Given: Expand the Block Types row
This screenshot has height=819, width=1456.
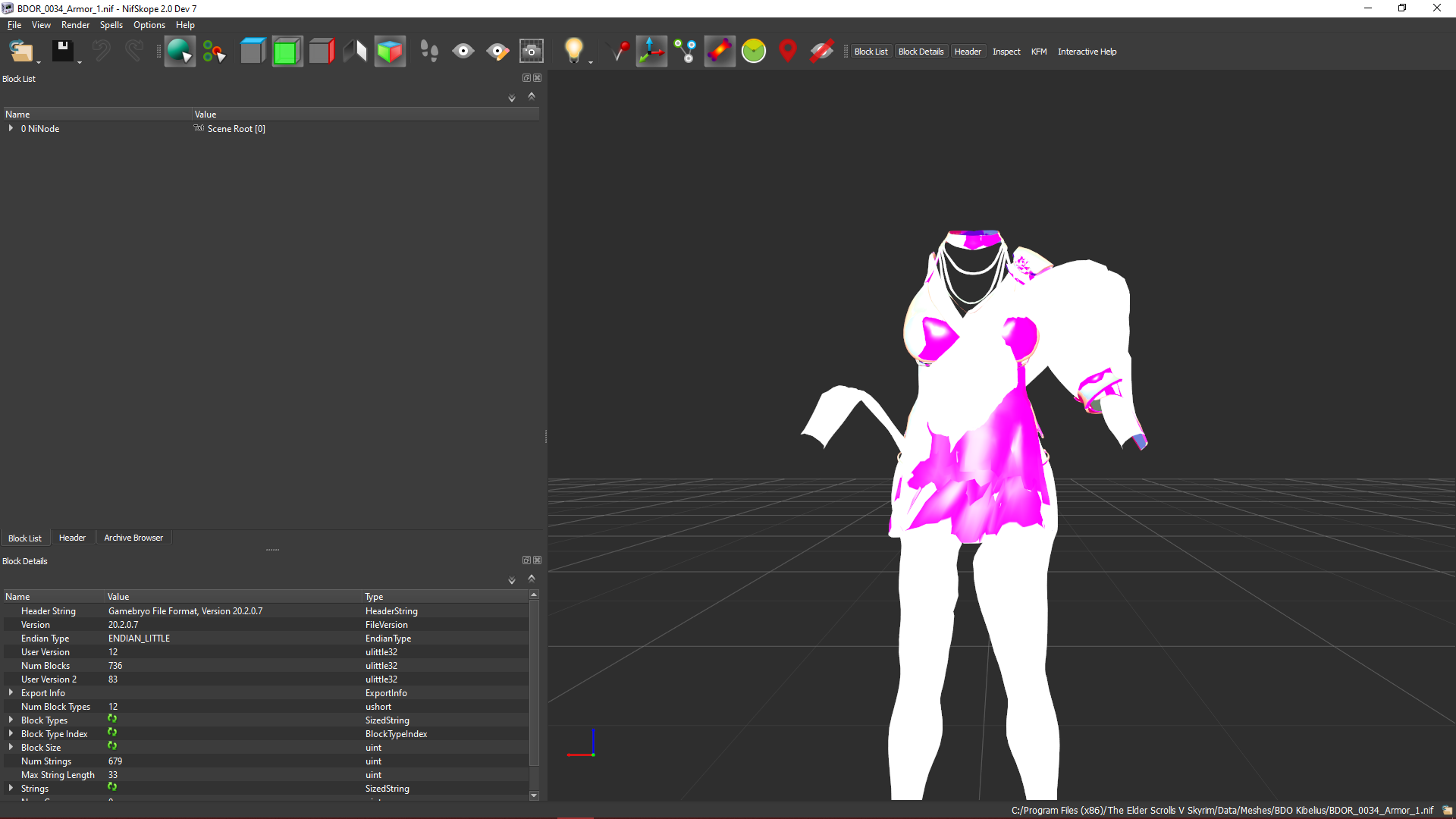Looking at the screenshot, I should (x=11, y=720).
